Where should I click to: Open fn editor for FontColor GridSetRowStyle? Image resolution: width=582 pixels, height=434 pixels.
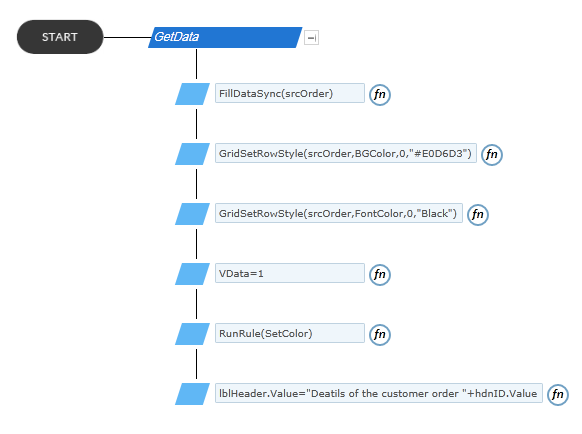pos(478,215)
